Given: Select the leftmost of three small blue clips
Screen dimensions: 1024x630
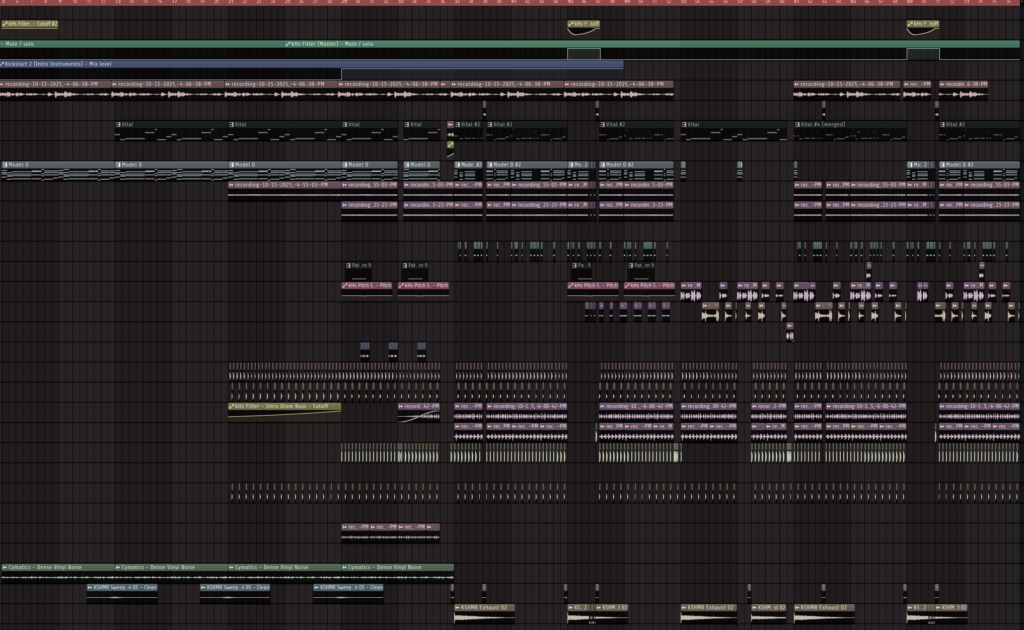Looking at the screenshot, I should click(x=365, y=348).
